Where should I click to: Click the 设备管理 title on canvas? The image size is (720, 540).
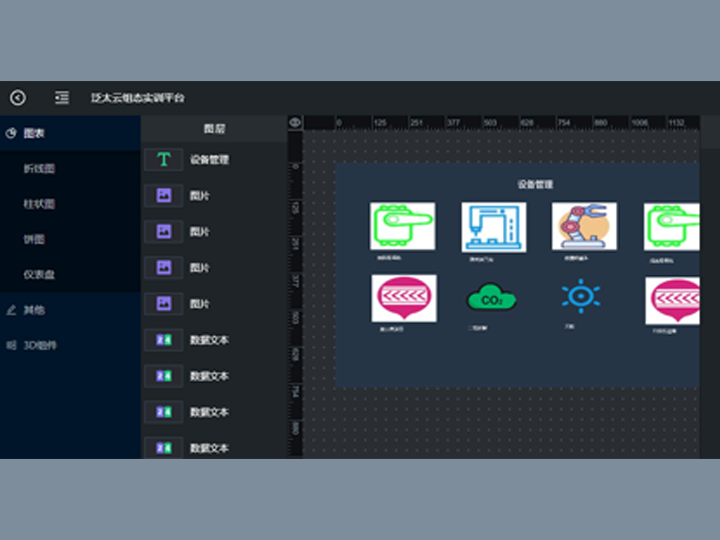[535, 184]
